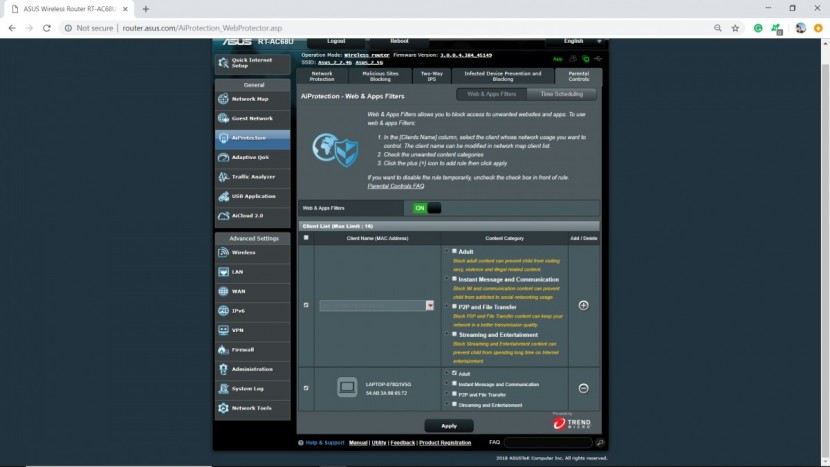Click the green internet status icon
830x467 pixels.
(x=585, y=59)
